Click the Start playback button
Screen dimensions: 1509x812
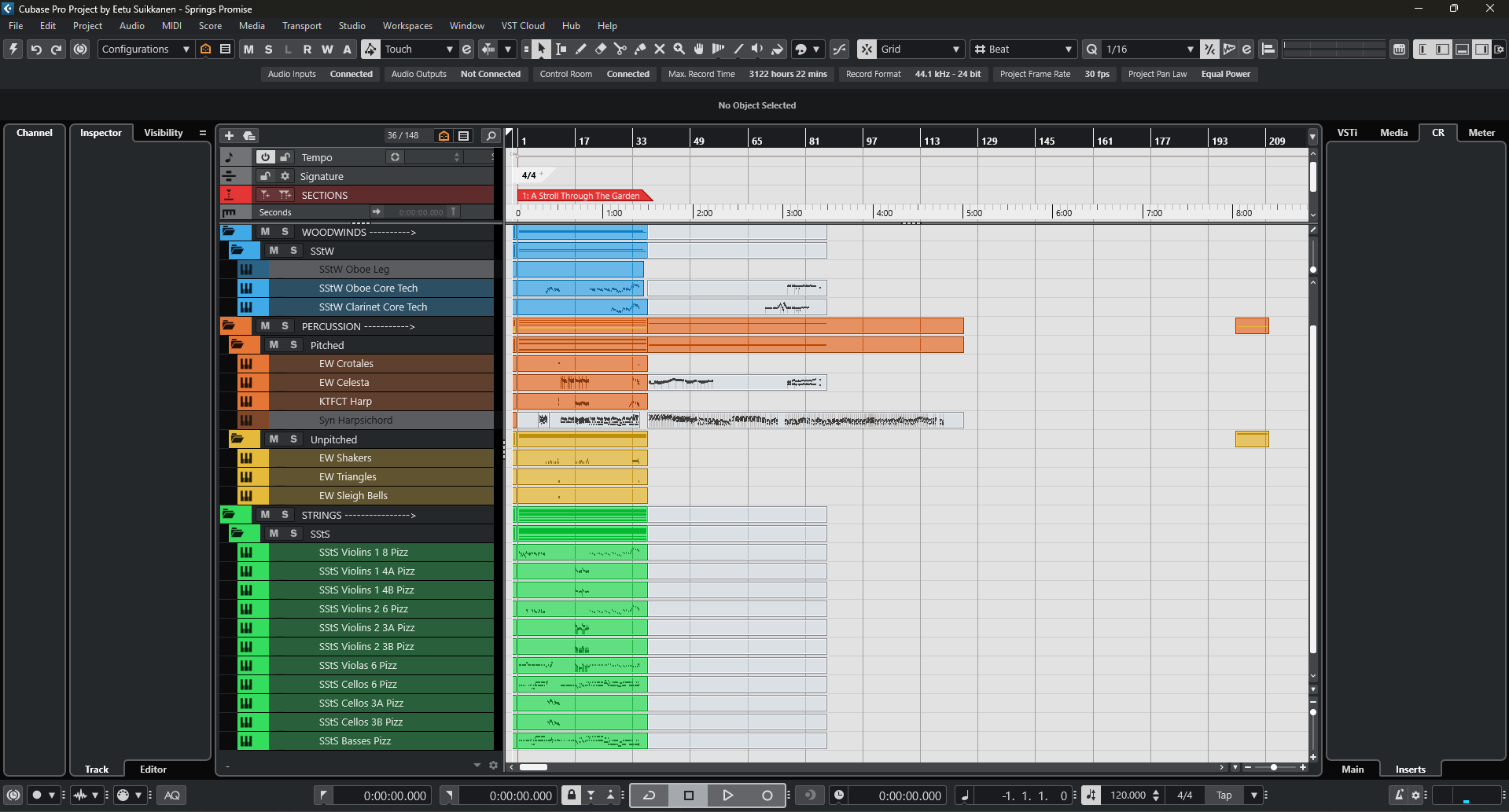(x=728, y=795)
